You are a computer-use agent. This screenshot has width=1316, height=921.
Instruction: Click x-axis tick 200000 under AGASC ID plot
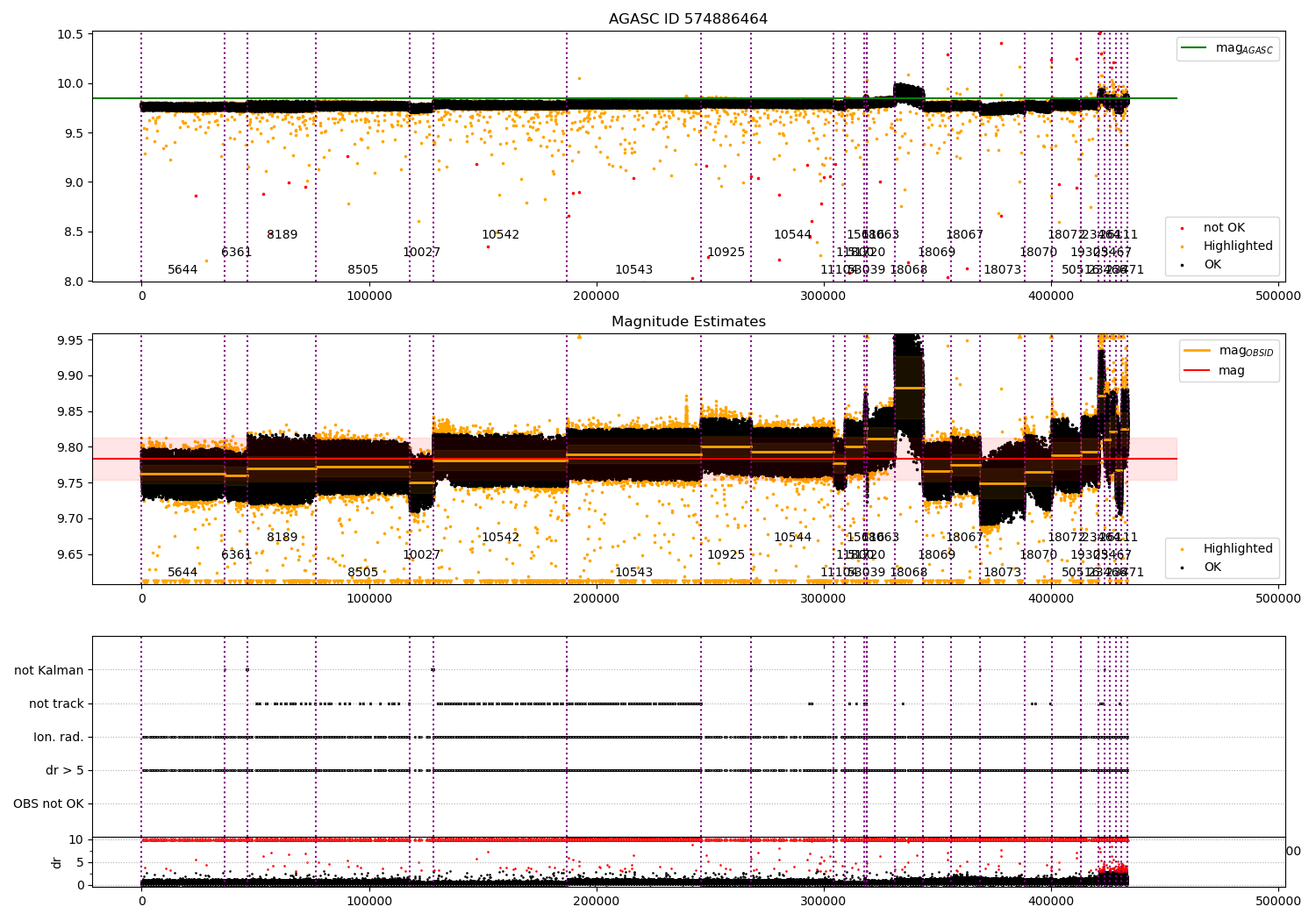pyautogui.click(x=597, y=296)
